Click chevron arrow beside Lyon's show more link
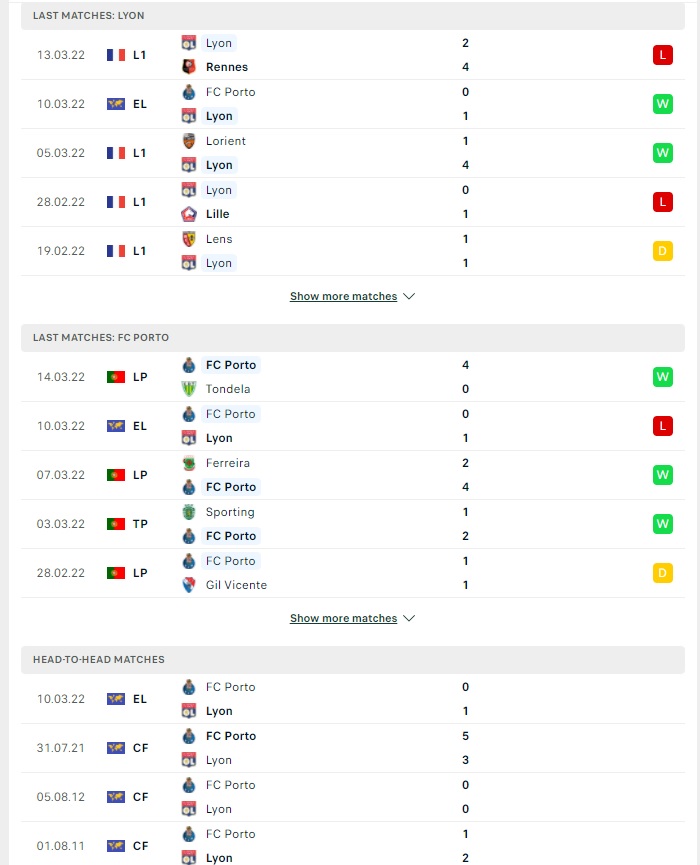The width and height of the screenshot is (700, 865). click(409, 296)
